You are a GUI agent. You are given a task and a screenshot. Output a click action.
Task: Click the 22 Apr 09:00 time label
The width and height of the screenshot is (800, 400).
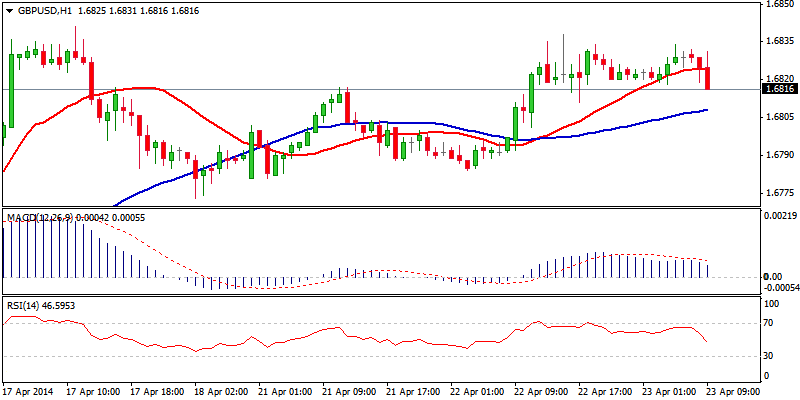(541, 391)
